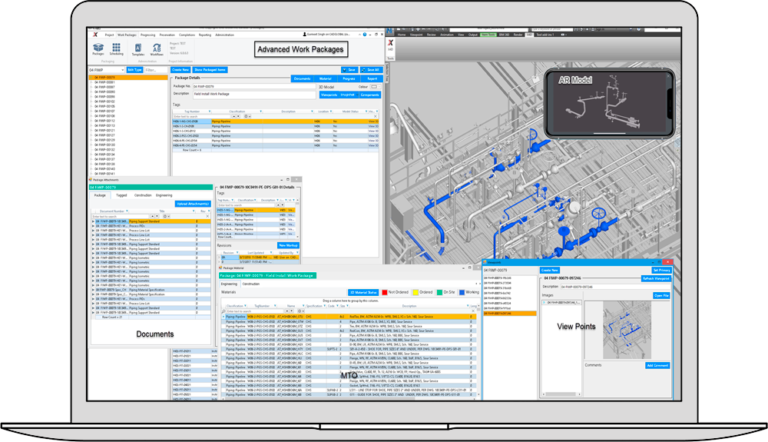This screenshot has height=442, width=768.
Task: Click the red Not Ordered legend swatch
Action: click(x=384, y=293)
